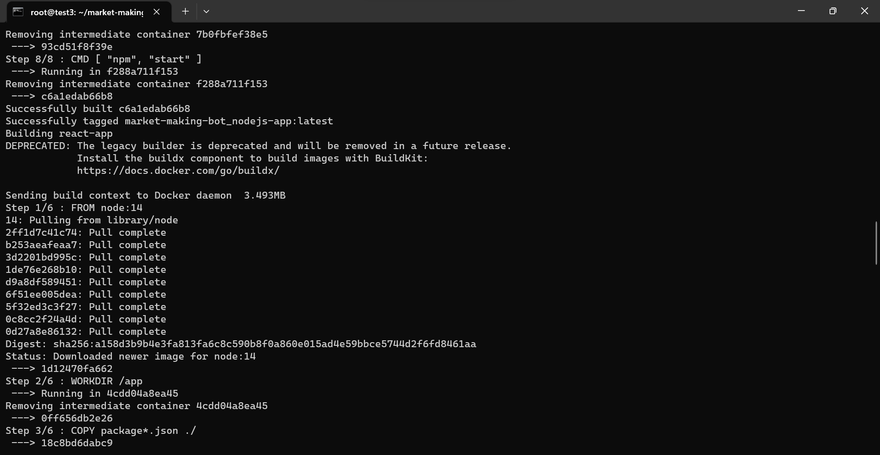This screenshot has height=455, width=880.
Task: Click the sha256 digest hash line
Action: pyautogui.click(x=241, y=344)
